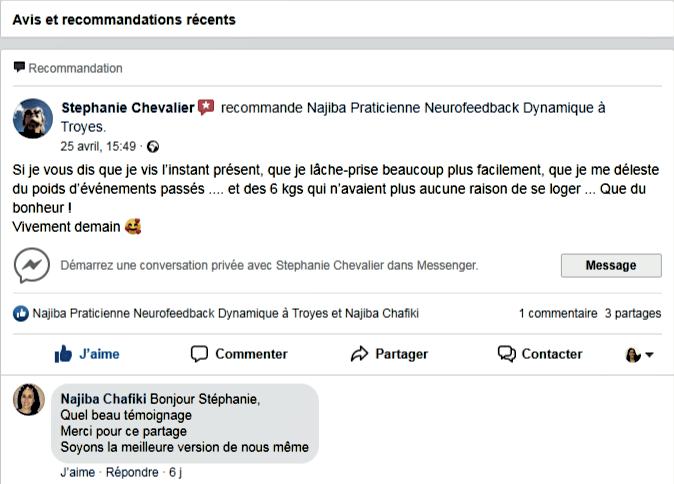
Task: Click the Messenger icon beside conversation prompt
Action: (x=32, y=266)
